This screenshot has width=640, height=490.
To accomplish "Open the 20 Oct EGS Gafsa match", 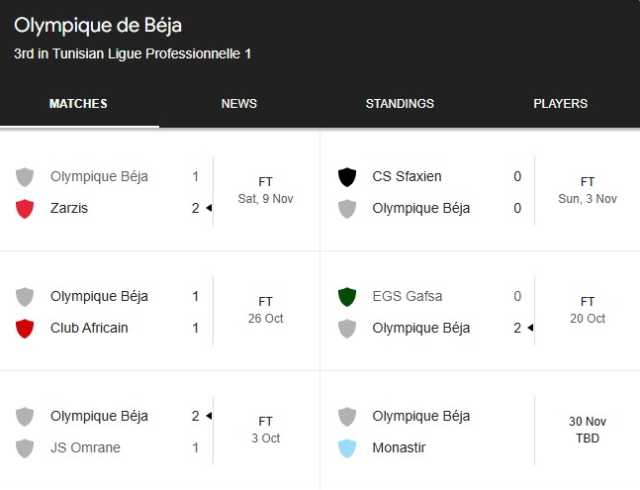I will pos(480,312).
